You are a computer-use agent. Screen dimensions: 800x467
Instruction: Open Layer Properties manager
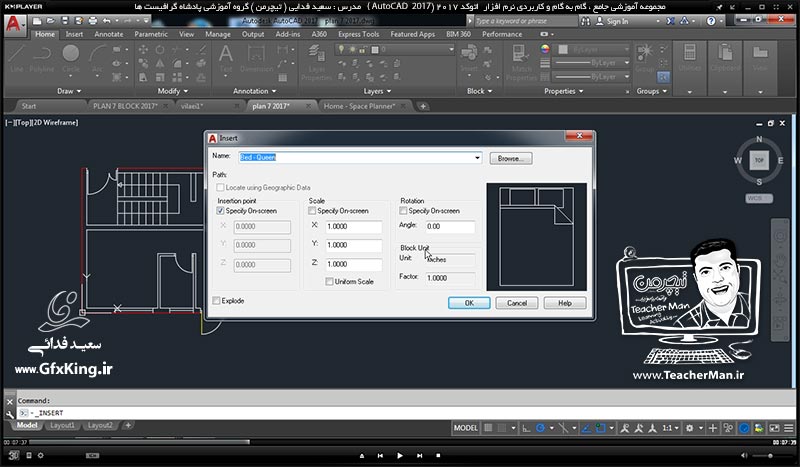click(x=317, y=63)
